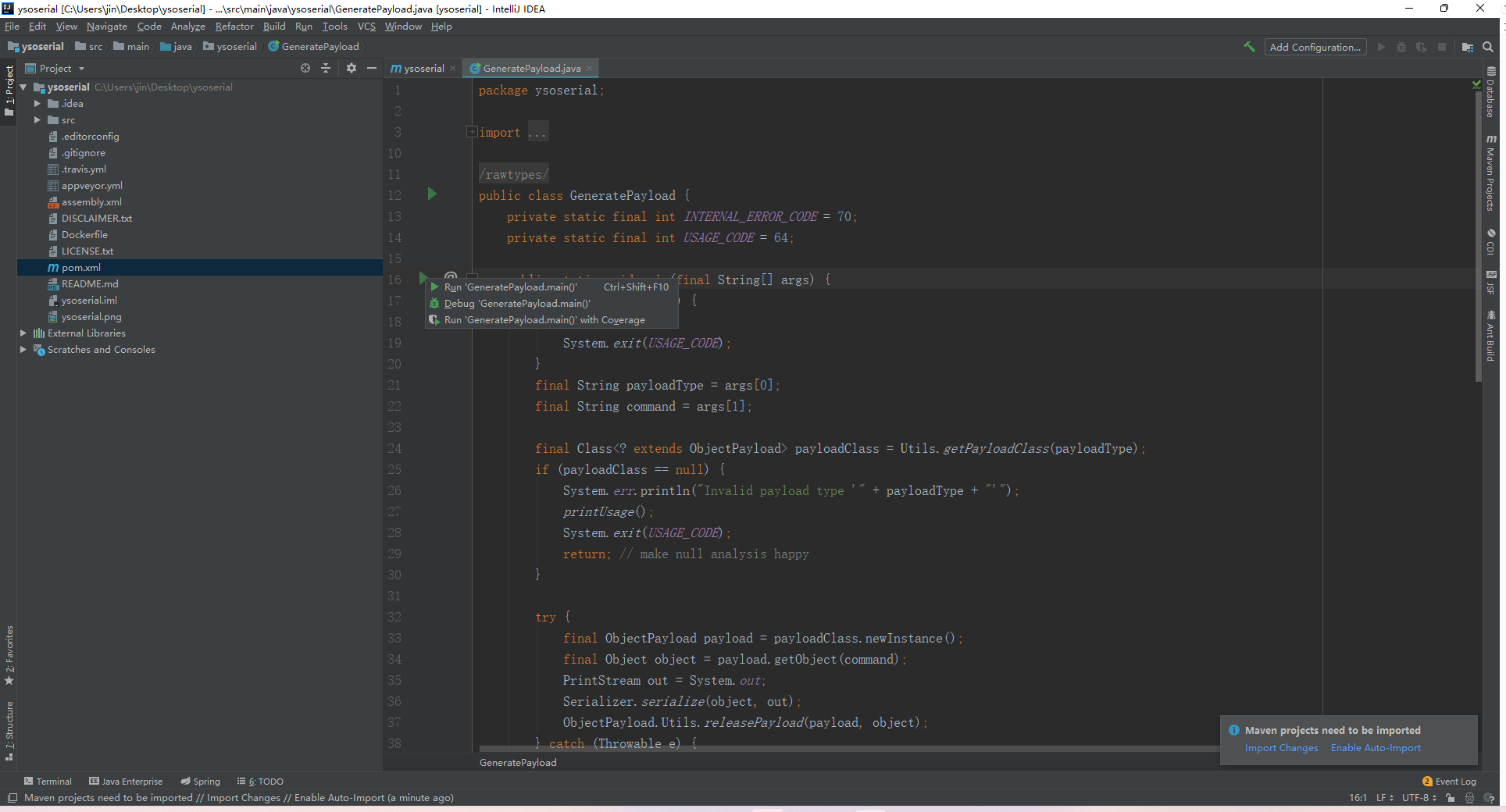Open Project panel settings gear
The height and width of the screenshot is (812, 1506).
[x=352, y=68]
